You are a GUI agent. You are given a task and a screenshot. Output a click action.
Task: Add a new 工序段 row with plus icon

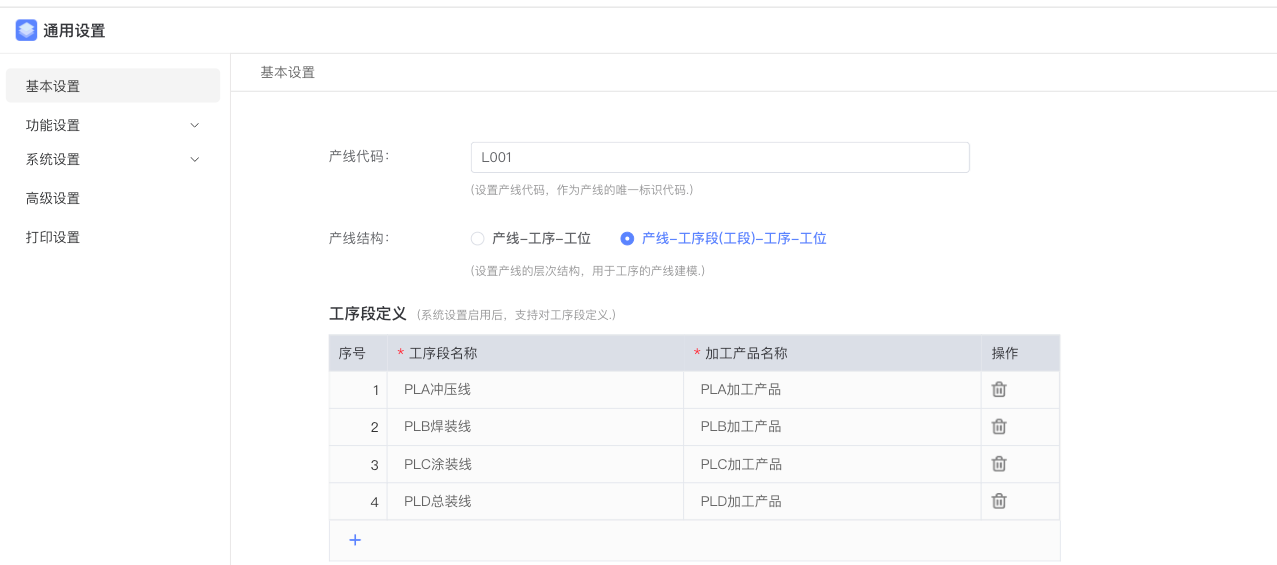[x=354, y=540]
